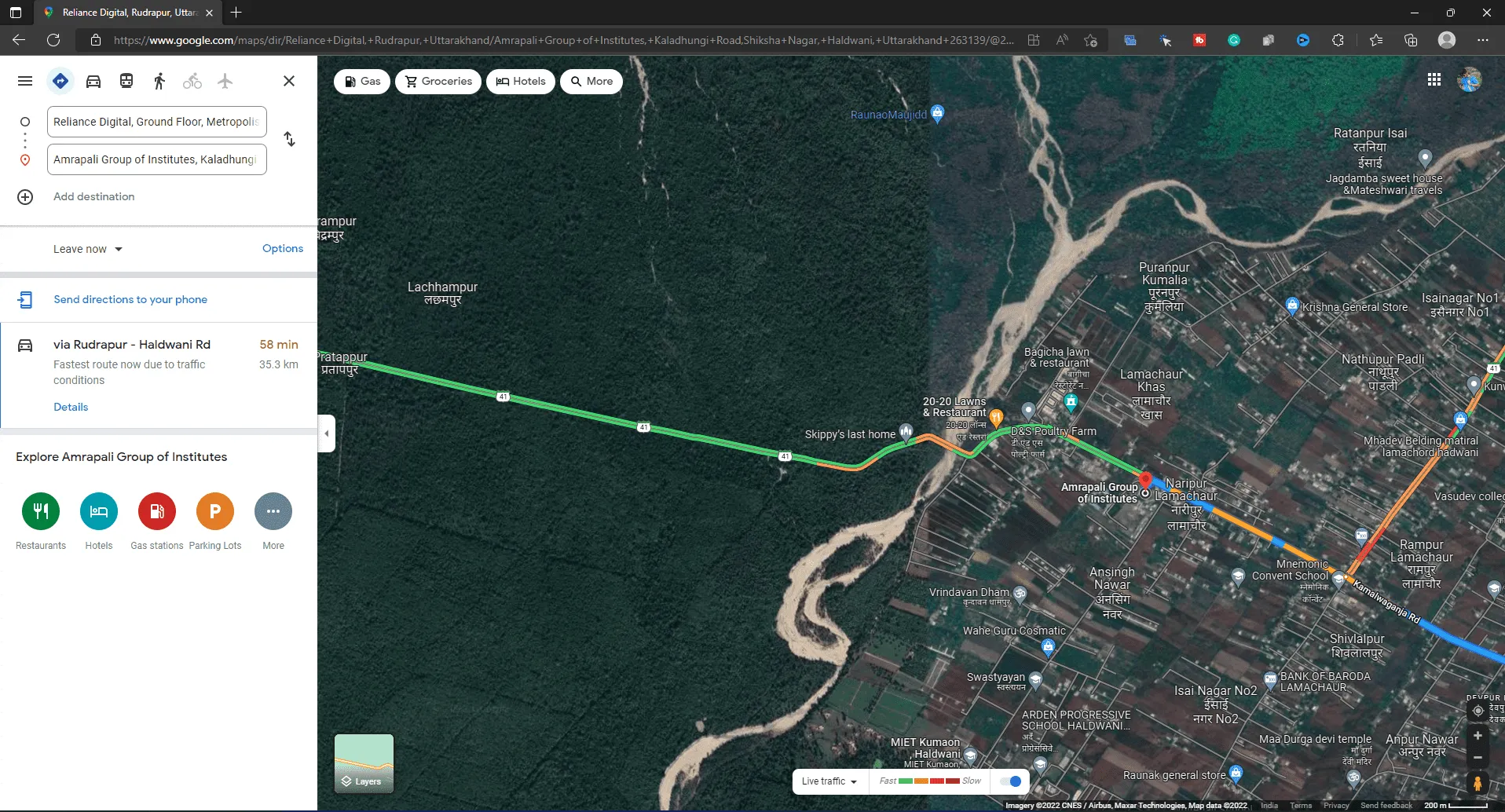Reverse starting point and destination
This screenshot has width=1505, height=812.
click(x=290, y=139)
